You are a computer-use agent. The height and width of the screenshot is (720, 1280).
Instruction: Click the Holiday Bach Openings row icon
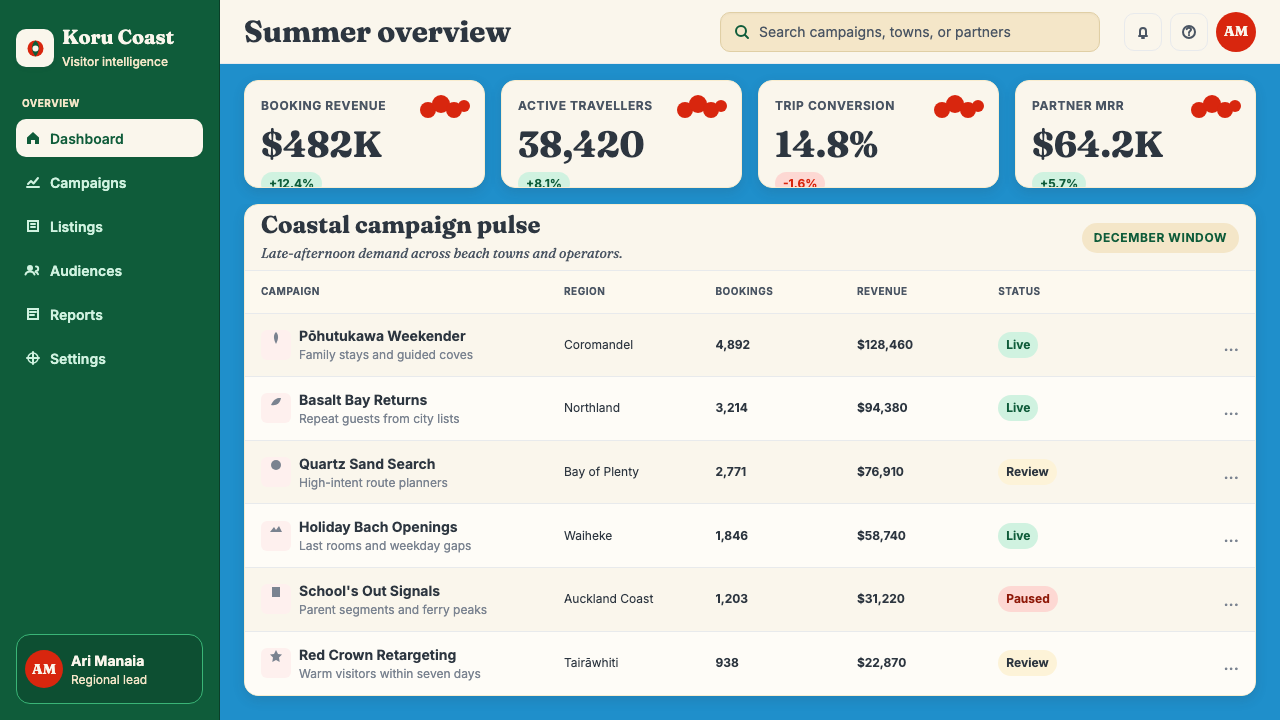click(x=276, y=535)
